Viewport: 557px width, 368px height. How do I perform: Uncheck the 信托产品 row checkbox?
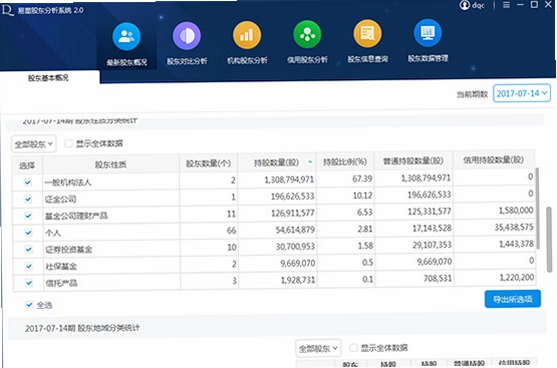tap(29, 283)
